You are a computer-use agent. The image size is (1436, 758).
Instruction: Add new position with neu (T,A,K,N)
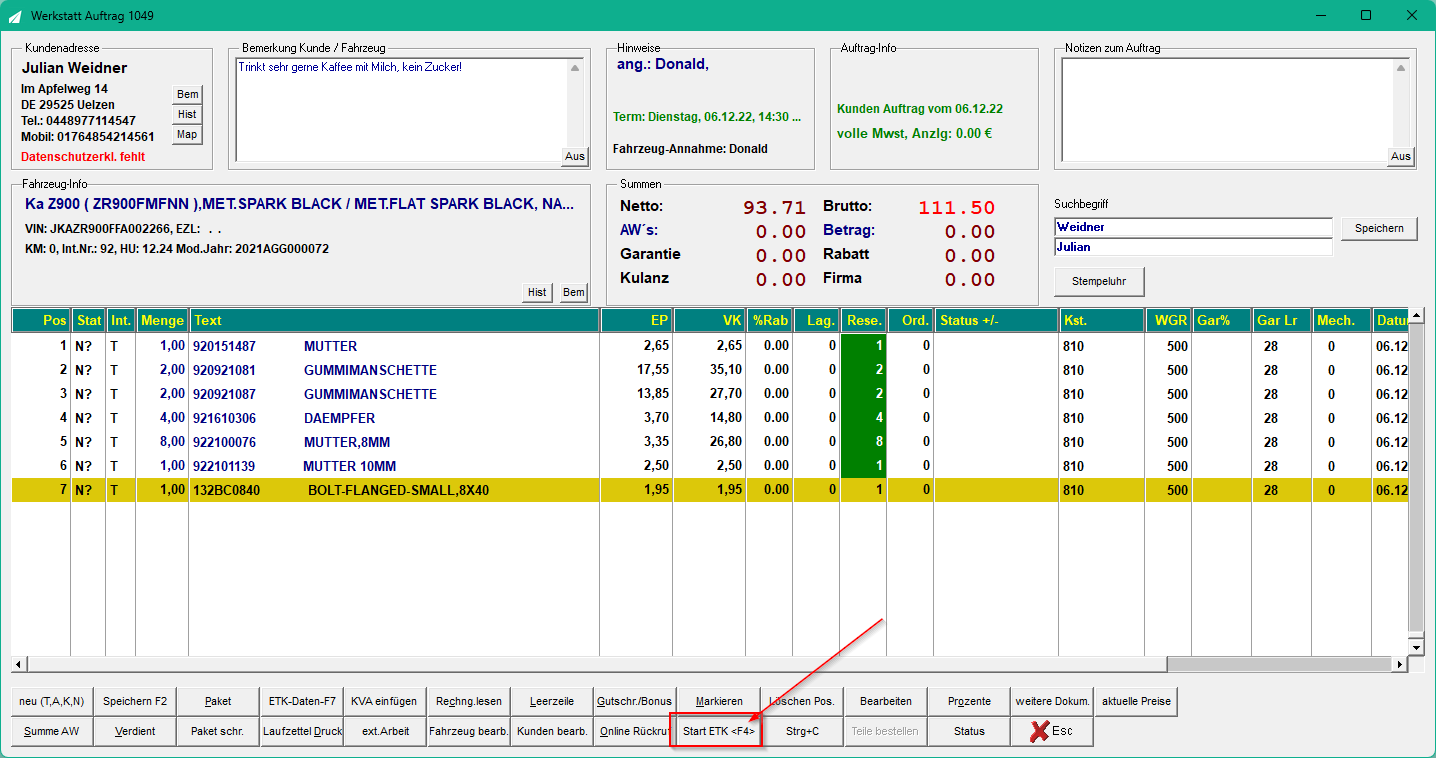[51, 701]
